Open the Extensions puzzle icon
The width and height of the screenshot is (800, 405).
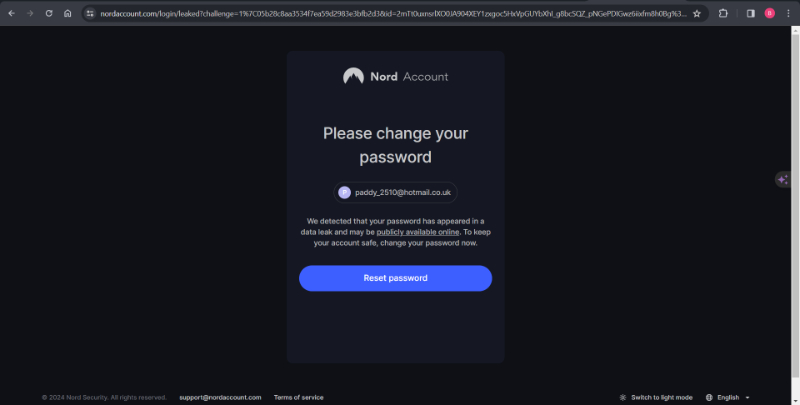(x=723, y=13)
